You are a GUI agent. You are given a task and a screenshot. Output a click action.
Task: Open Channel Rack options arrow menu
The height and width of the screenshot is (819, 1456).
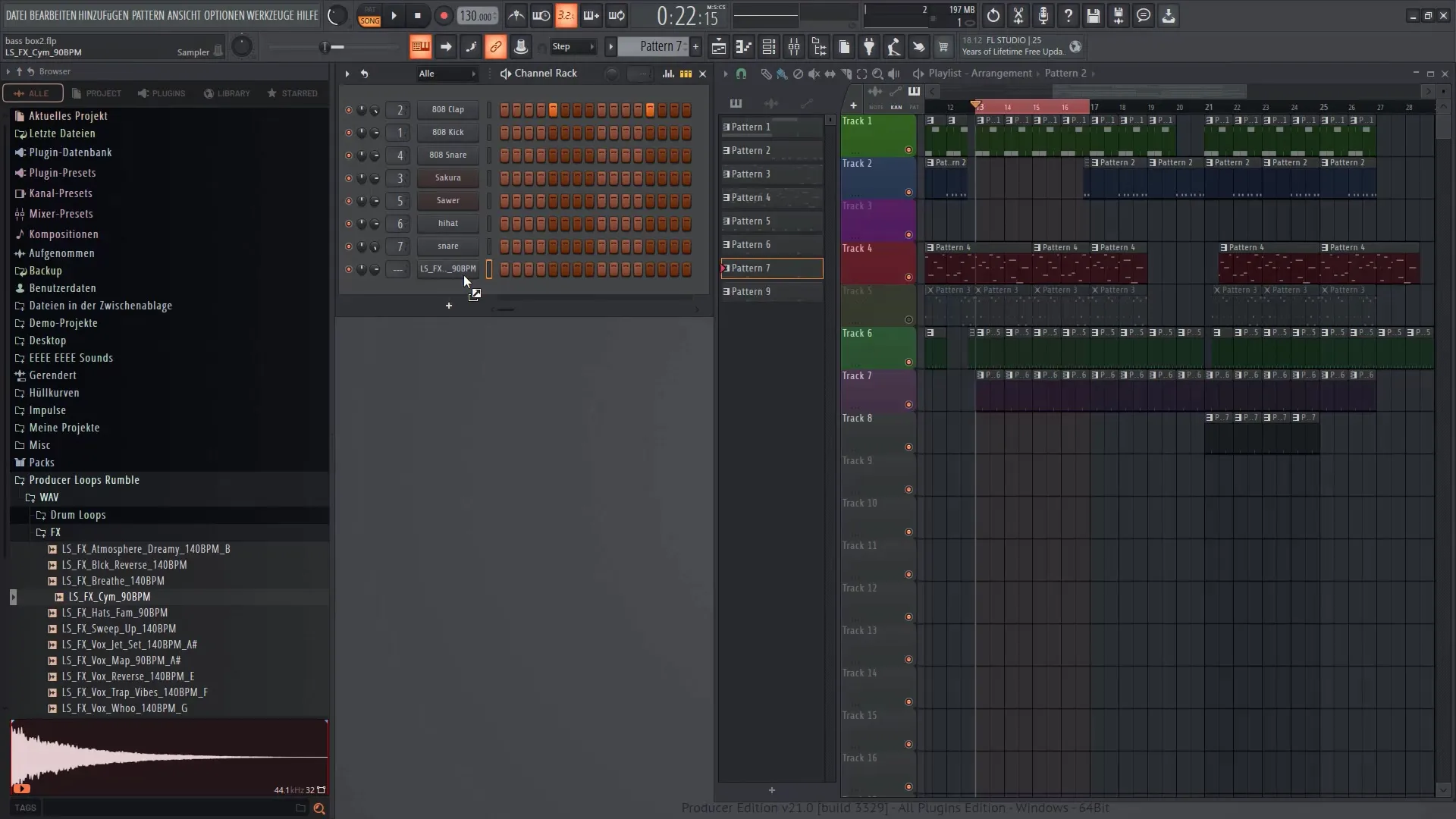[x=347, y=74]
